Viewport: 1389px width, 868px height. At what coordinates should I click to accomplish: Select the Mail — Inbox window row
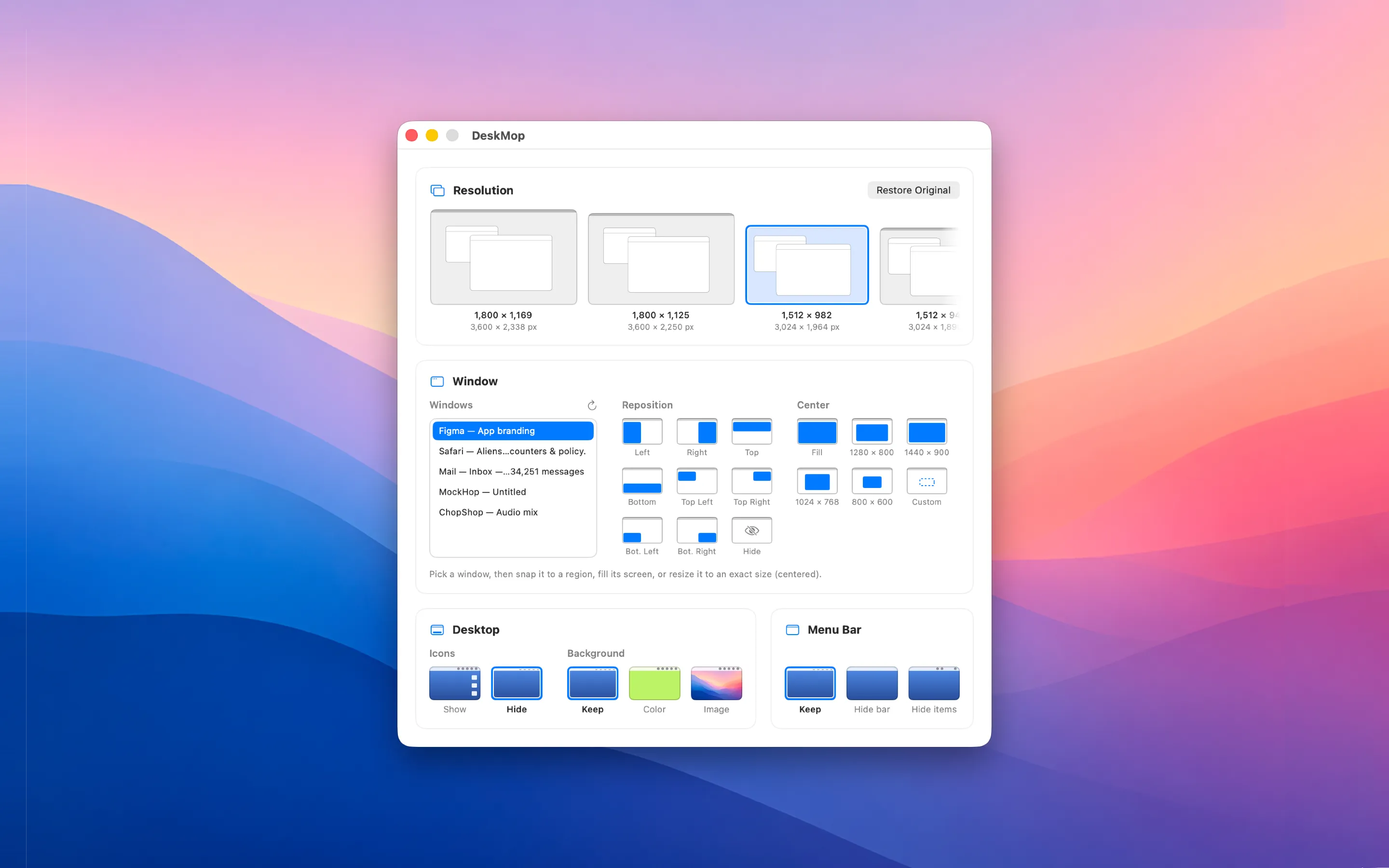click(x=513, y=471)
